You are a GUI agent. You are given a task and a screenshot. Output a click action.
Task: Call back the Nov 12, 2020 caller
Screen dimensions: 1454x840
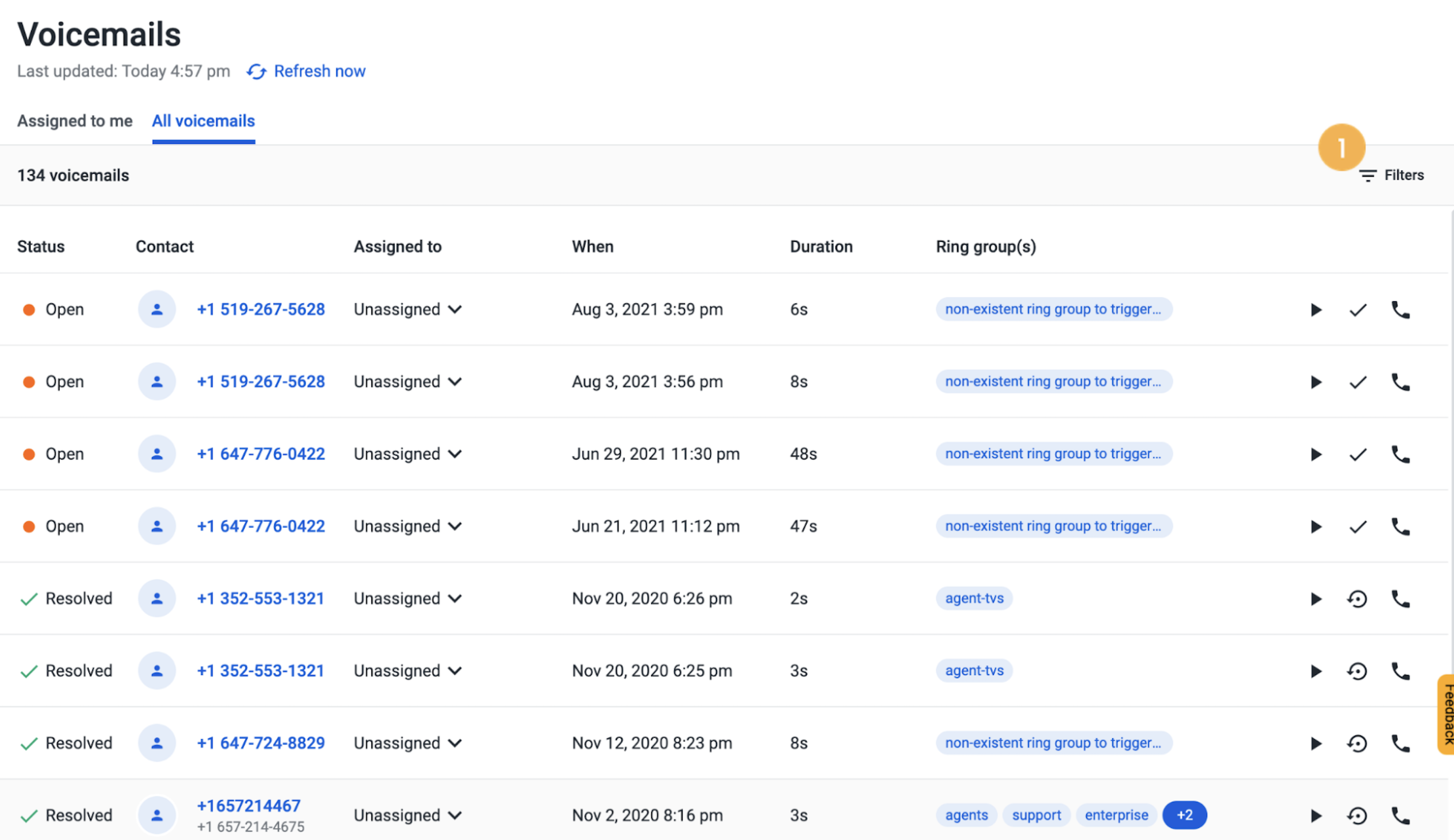[1401, 743]
